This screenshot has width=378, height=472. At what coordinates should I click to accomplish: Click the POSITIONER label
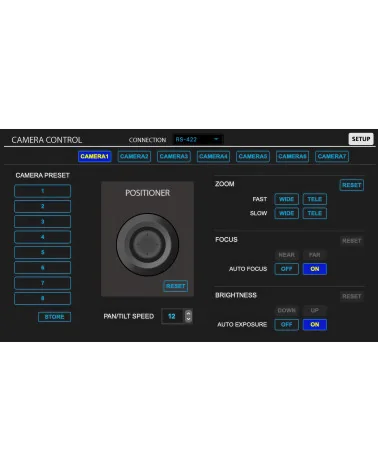(147, 193)
